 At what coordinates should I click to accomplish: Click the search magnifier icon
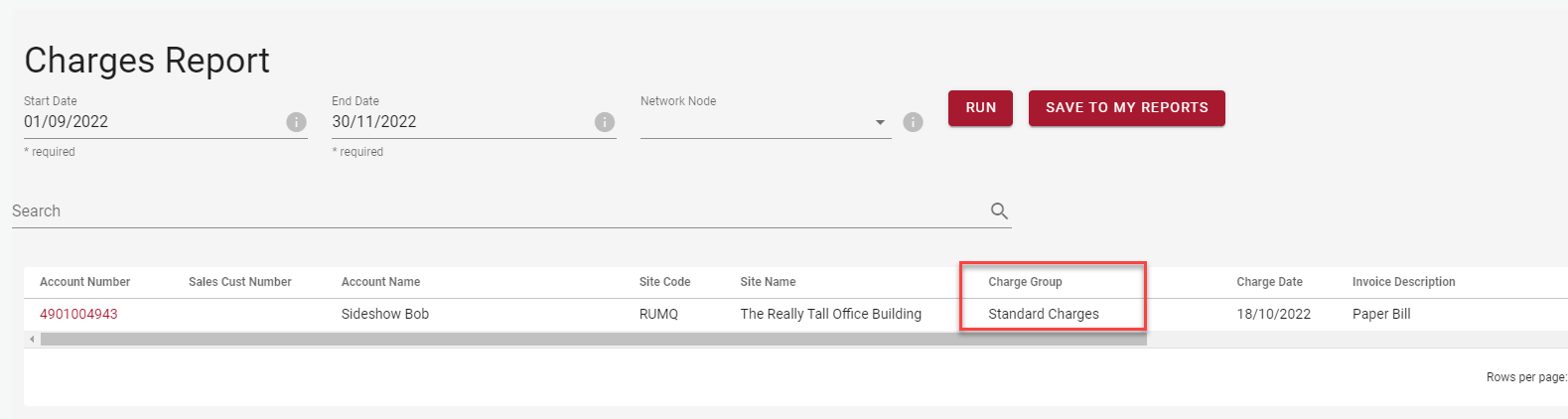pyautogui.click(x=999, y=211)
